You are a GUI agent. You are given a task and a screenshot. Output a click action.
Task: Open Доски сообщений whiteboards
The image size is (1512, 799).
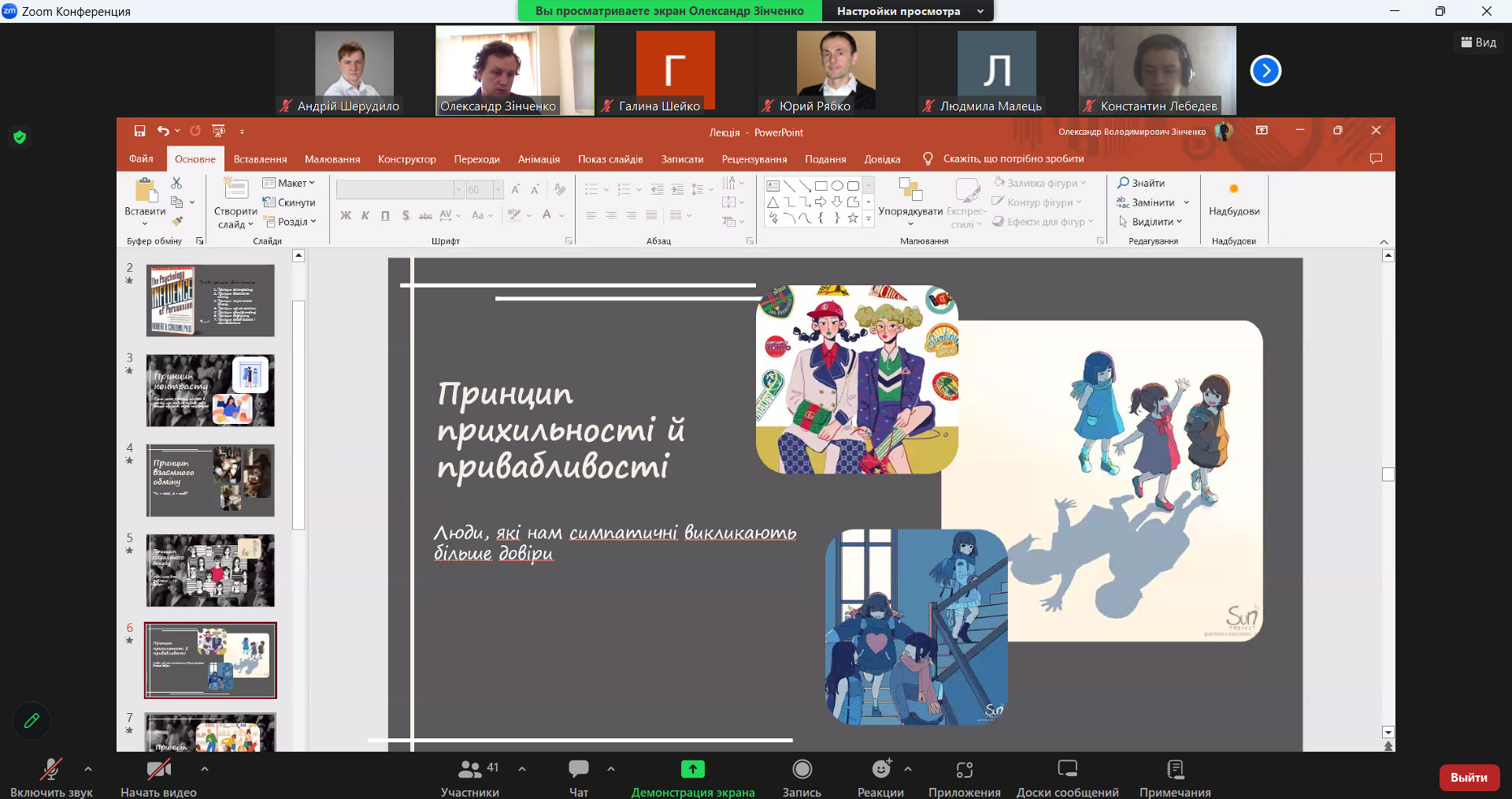point(1068,777)
